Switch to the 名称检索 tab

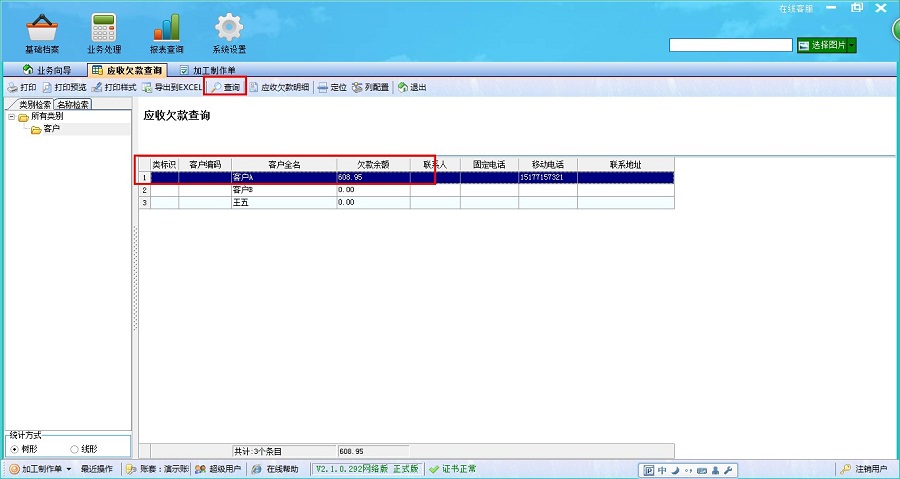point(73,104)
